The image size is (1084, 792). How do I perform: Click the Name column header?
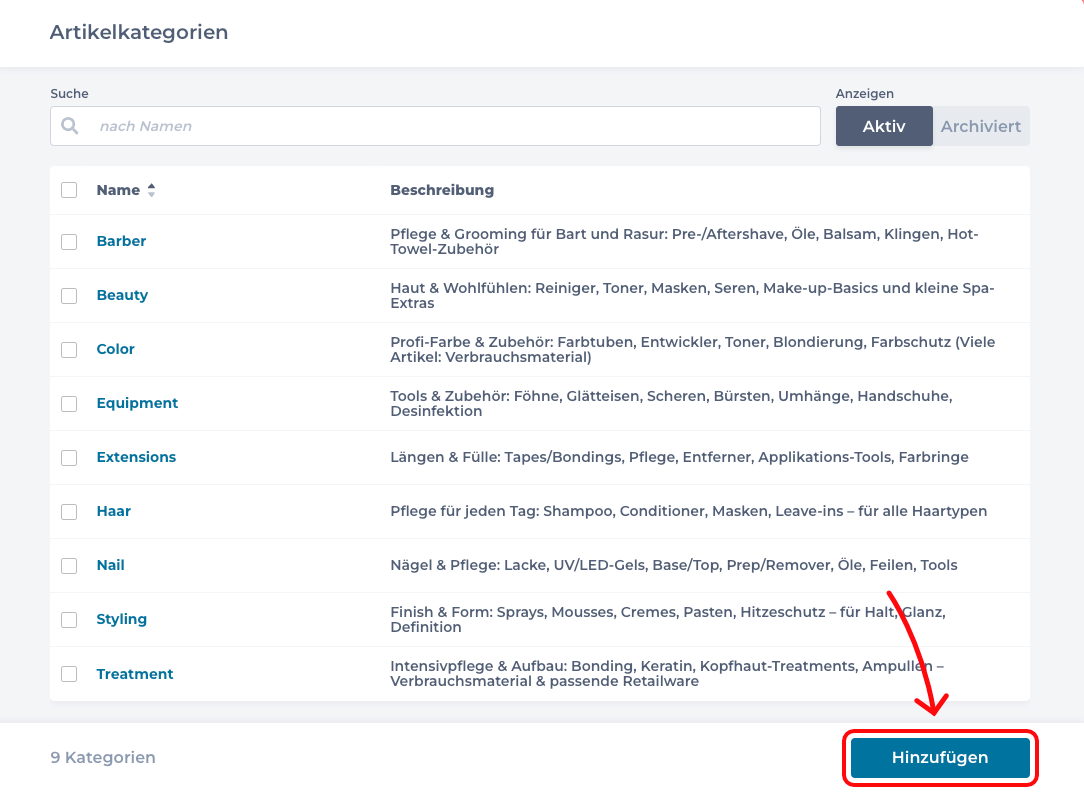pyautogui.click(x=118, y=190)
